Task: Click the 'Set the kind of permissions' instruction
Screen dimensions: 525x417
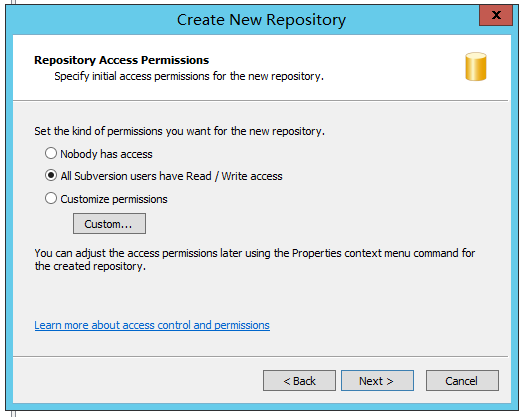Action: point(179,131)
